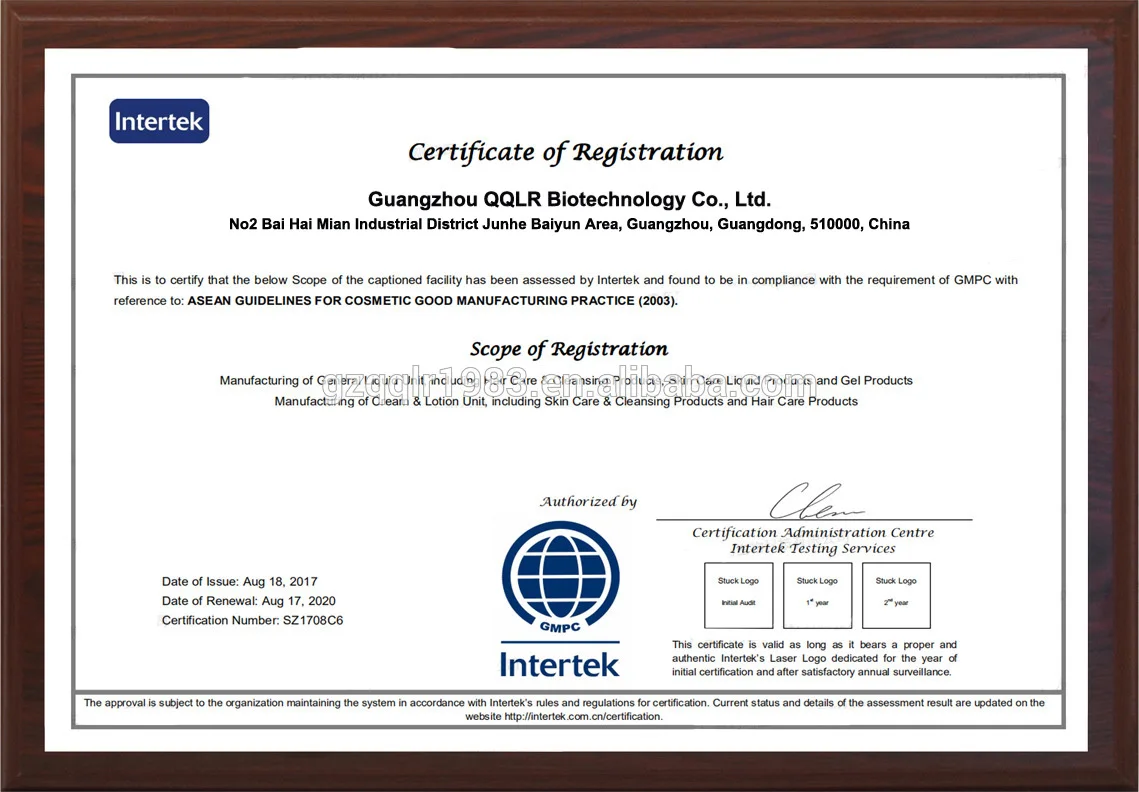Click the handwritten signature above the line
The image size is (1139, 792).
point(815,500)
